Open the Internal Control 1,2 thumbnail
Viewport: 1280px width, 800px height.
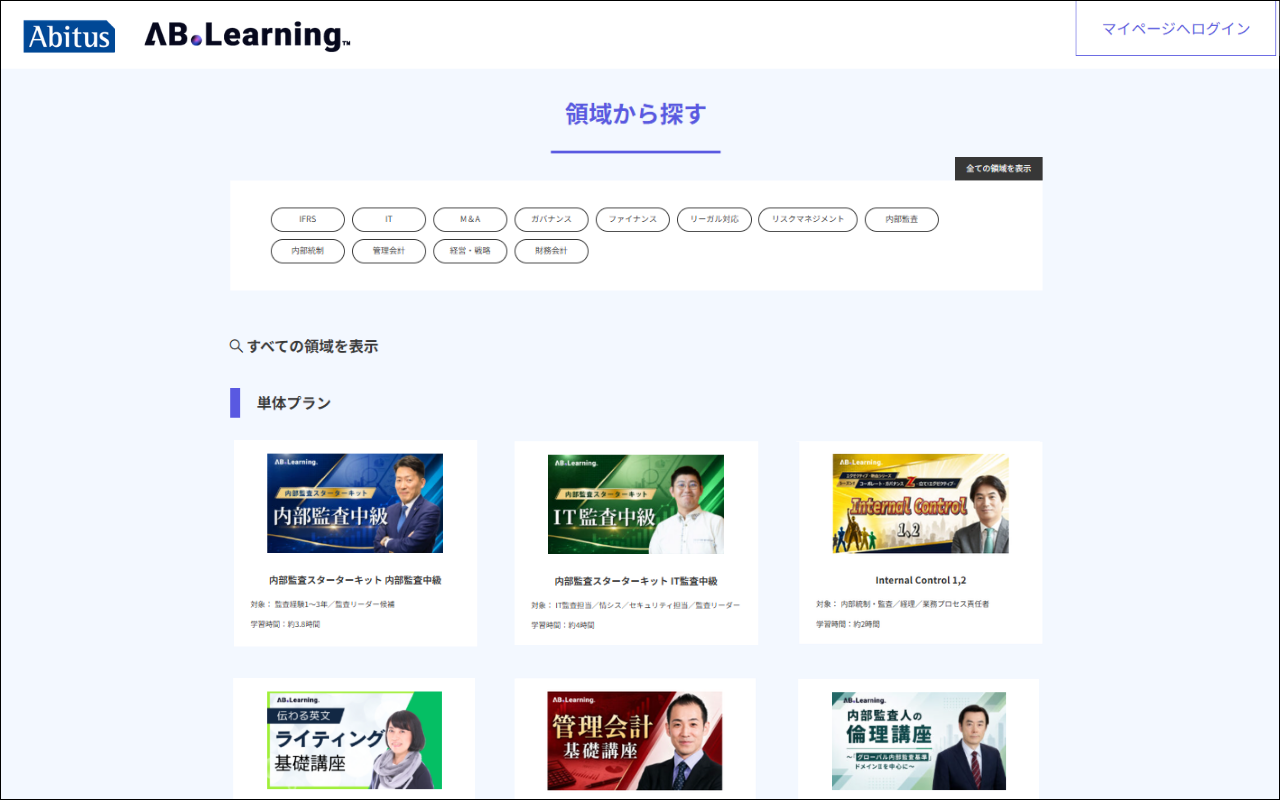coord(921,503)
